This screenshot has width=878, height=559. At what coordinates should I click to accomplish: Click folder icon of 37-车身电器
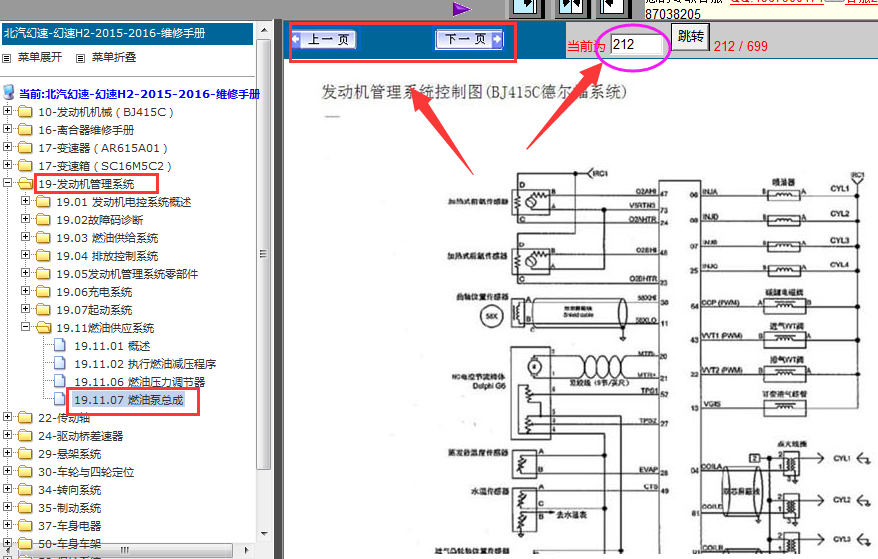(x=25, y=525)
